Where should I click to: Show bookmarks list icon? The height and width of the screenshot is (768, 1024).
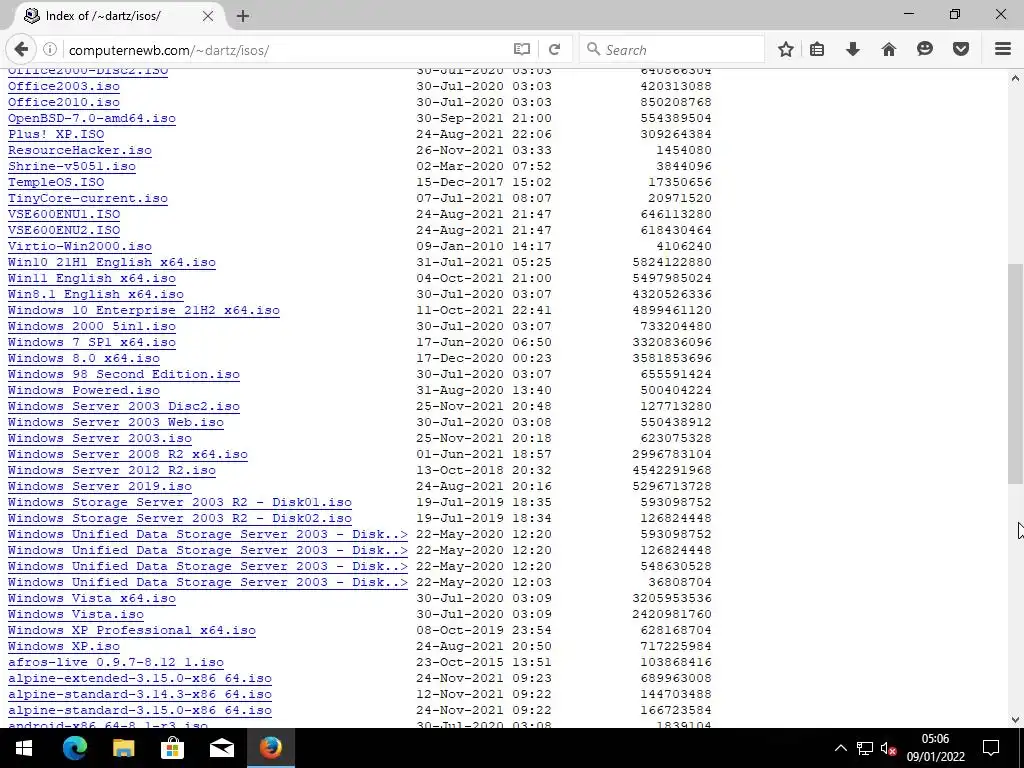pos(817,50)
